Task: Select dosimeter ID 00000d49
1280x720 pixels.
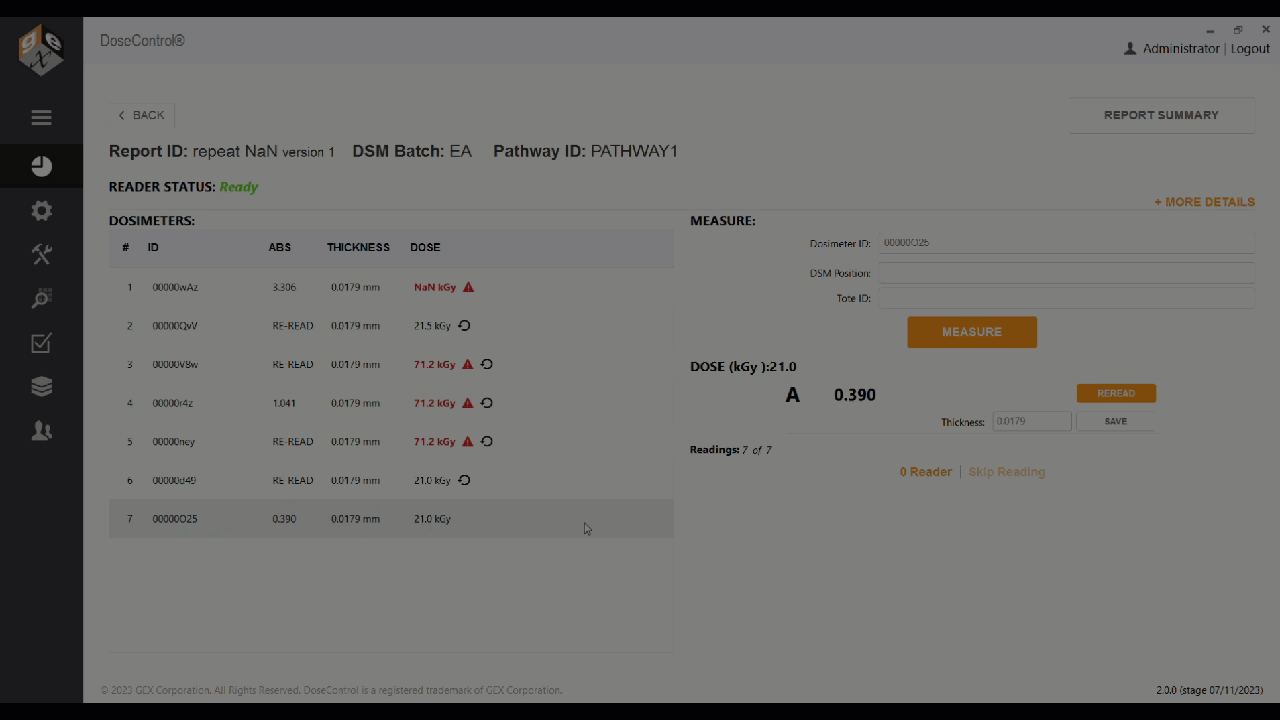Action: (x=174, y=480)
